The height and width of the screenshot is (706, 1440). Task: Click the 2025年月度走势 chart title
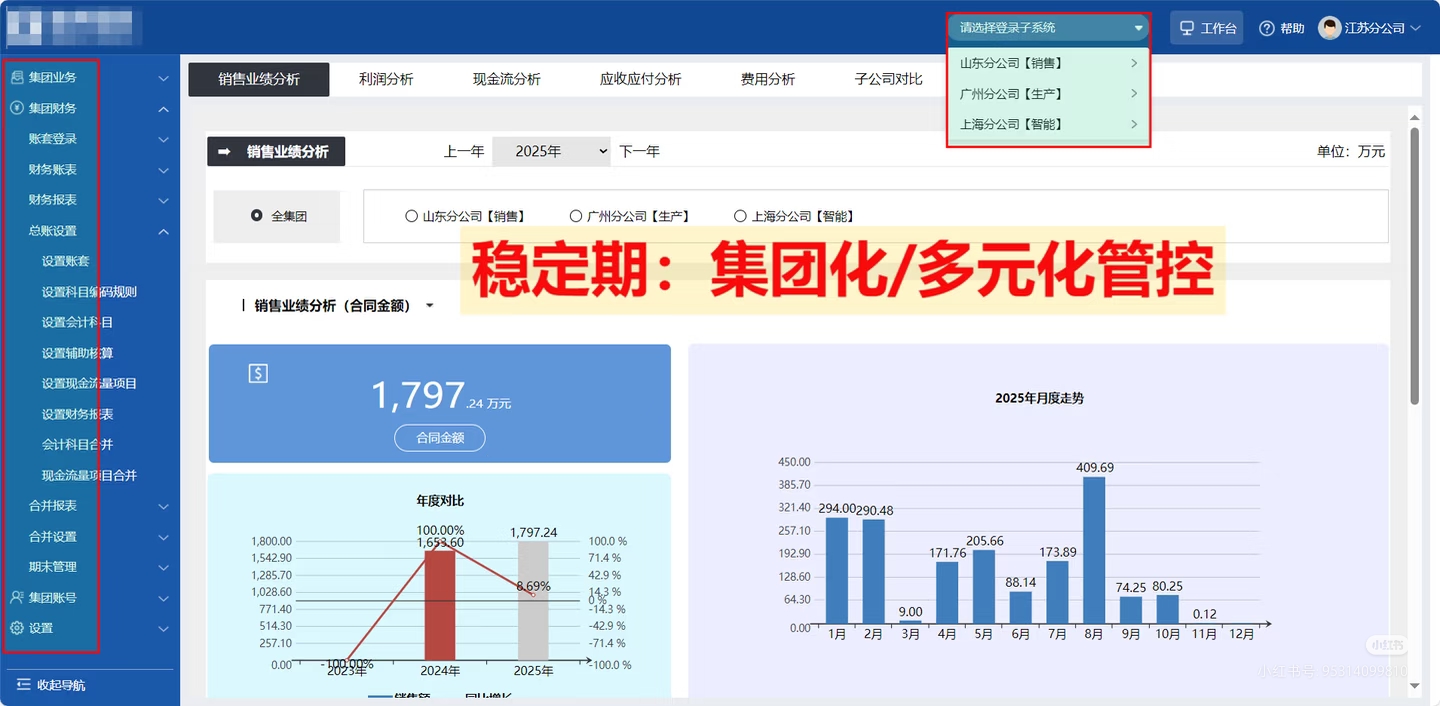(x=1039, y=398)
